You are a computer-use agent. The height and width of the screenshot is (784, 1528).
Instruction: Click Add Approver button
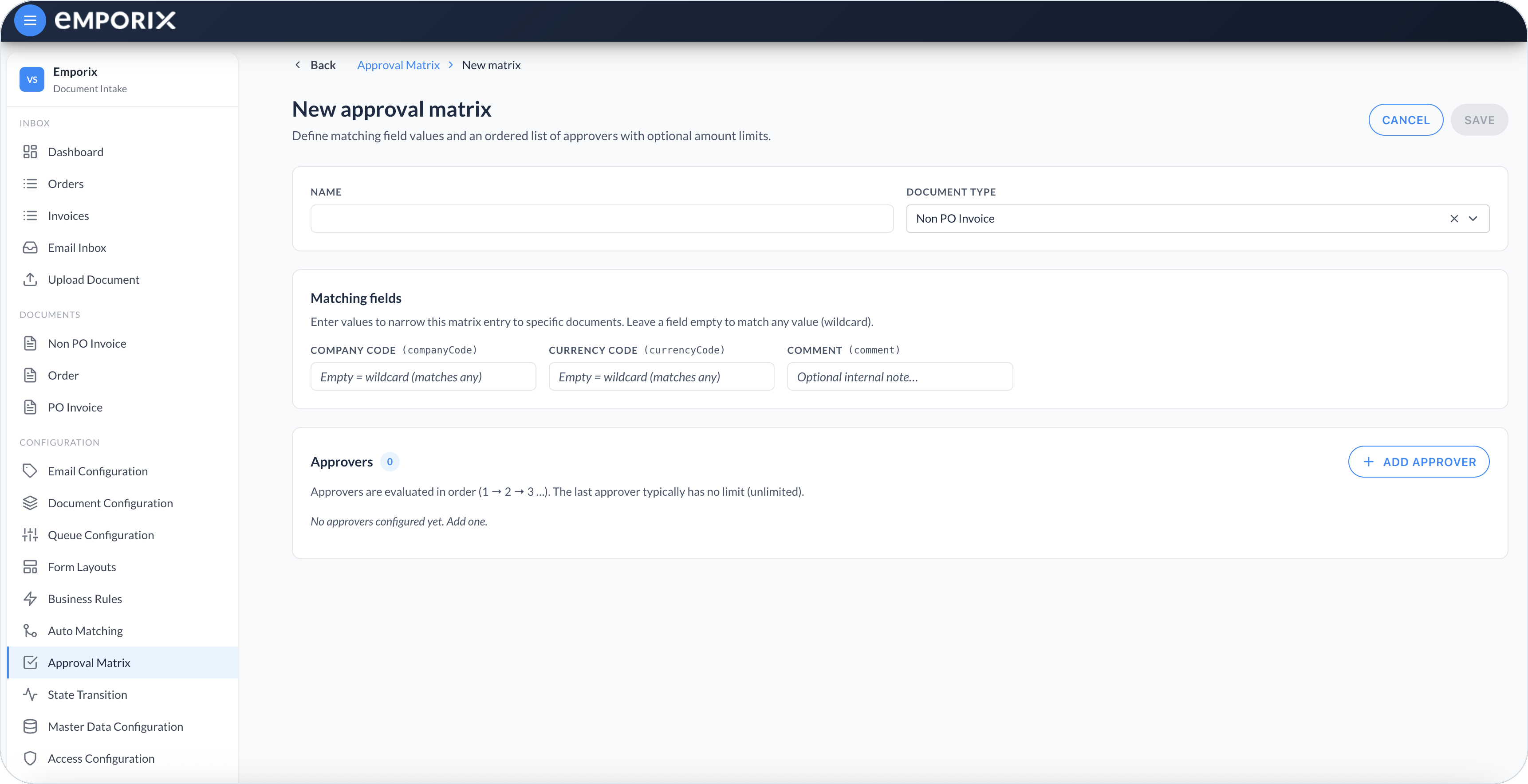click(x=1418, y=462)
